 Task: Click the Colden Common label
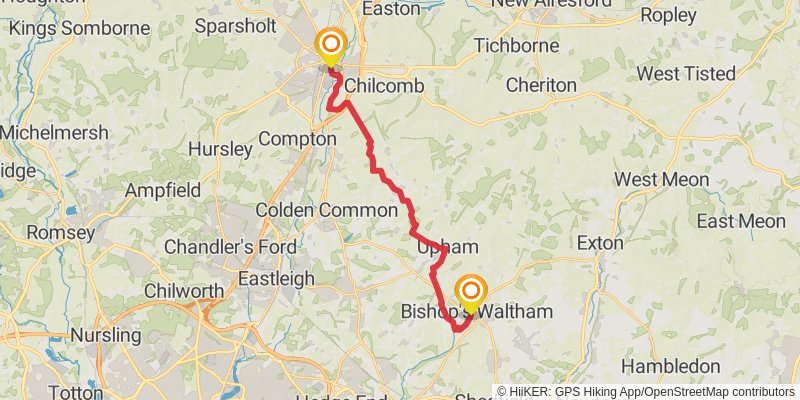[x=327, y=210]
